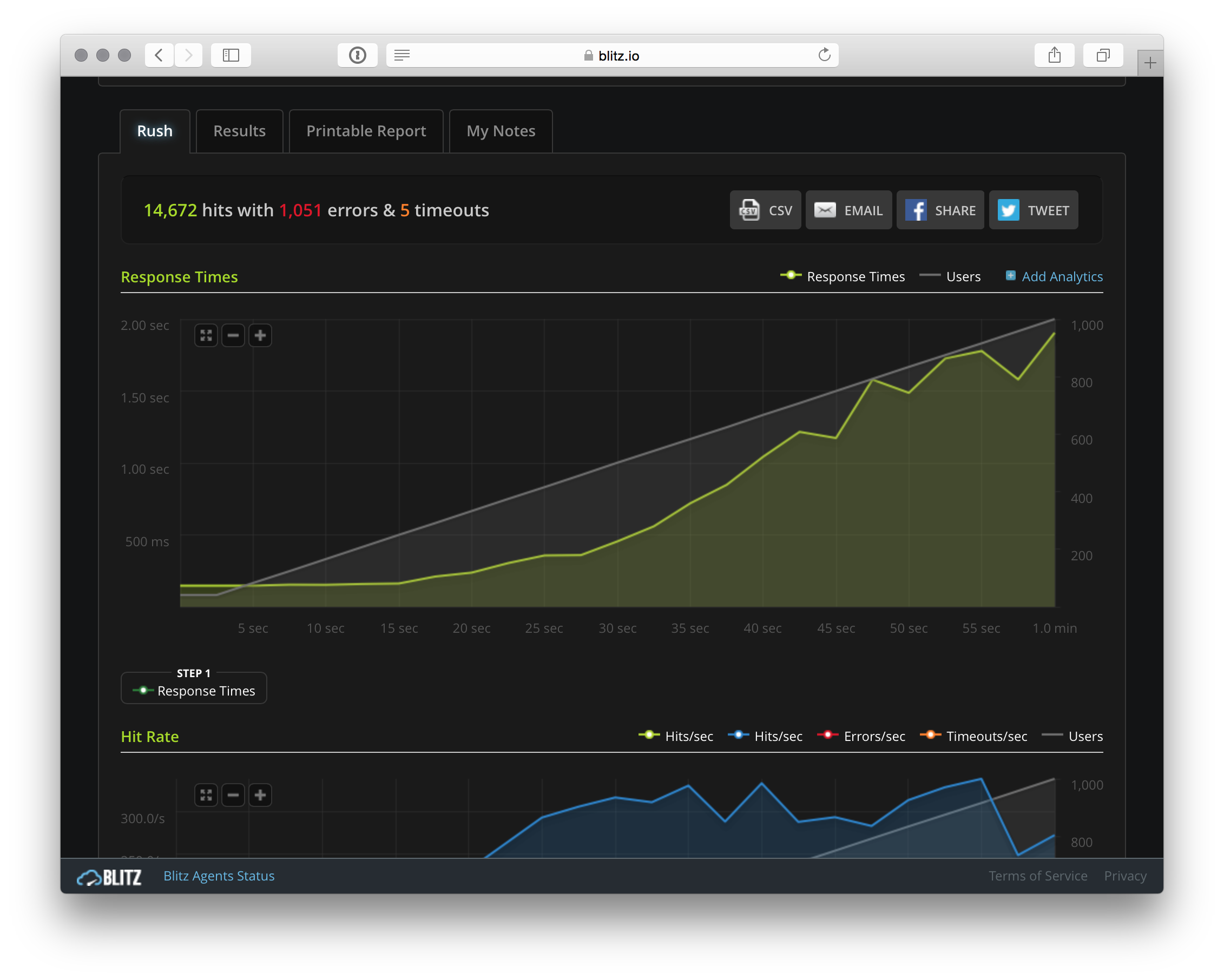Viewport: 1224px width, 980px height.
Task: Open the My Notes tab
Action: [501, 131]
